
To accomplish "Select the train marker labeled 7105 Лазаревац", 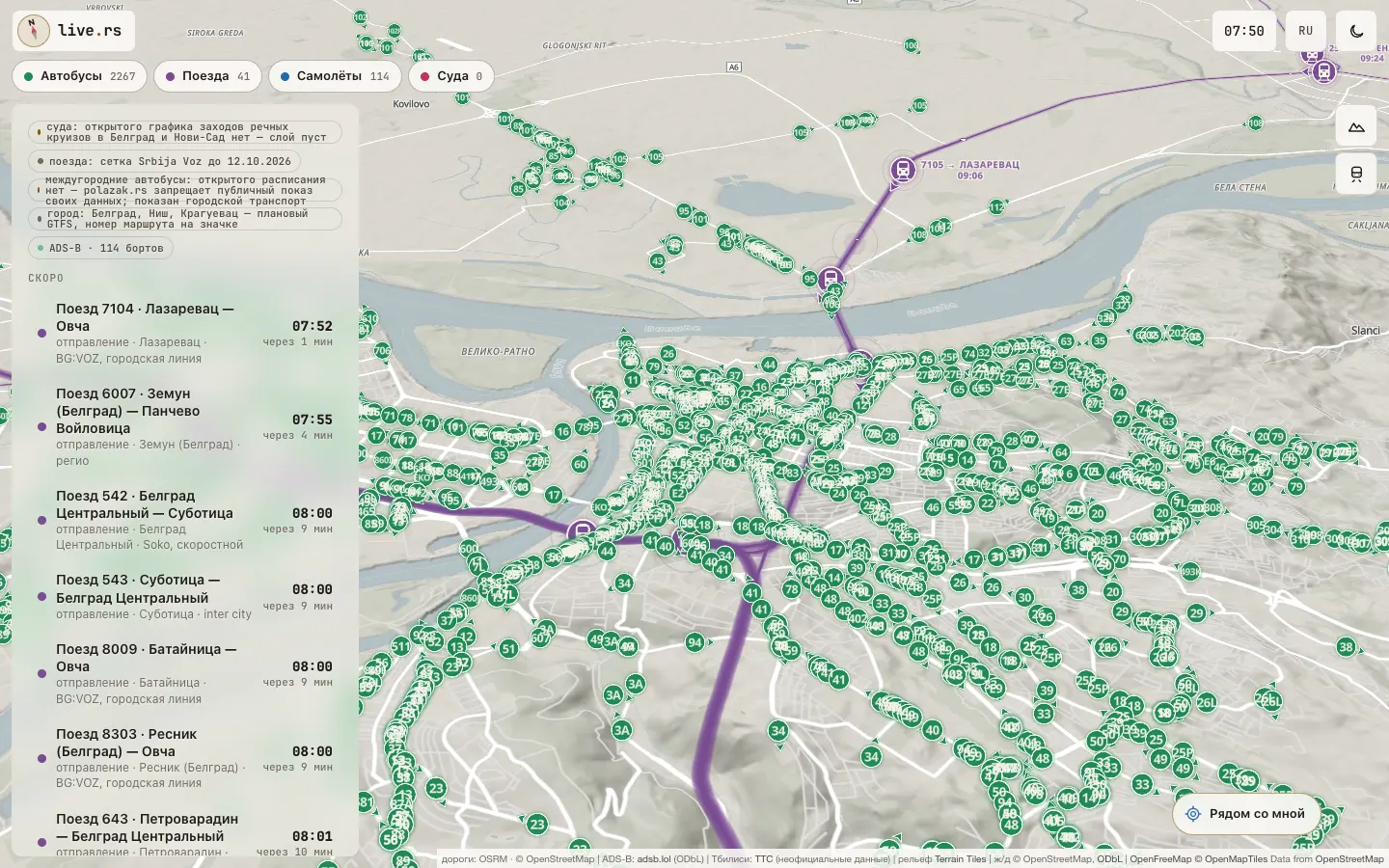I will [x=903, y=171].
